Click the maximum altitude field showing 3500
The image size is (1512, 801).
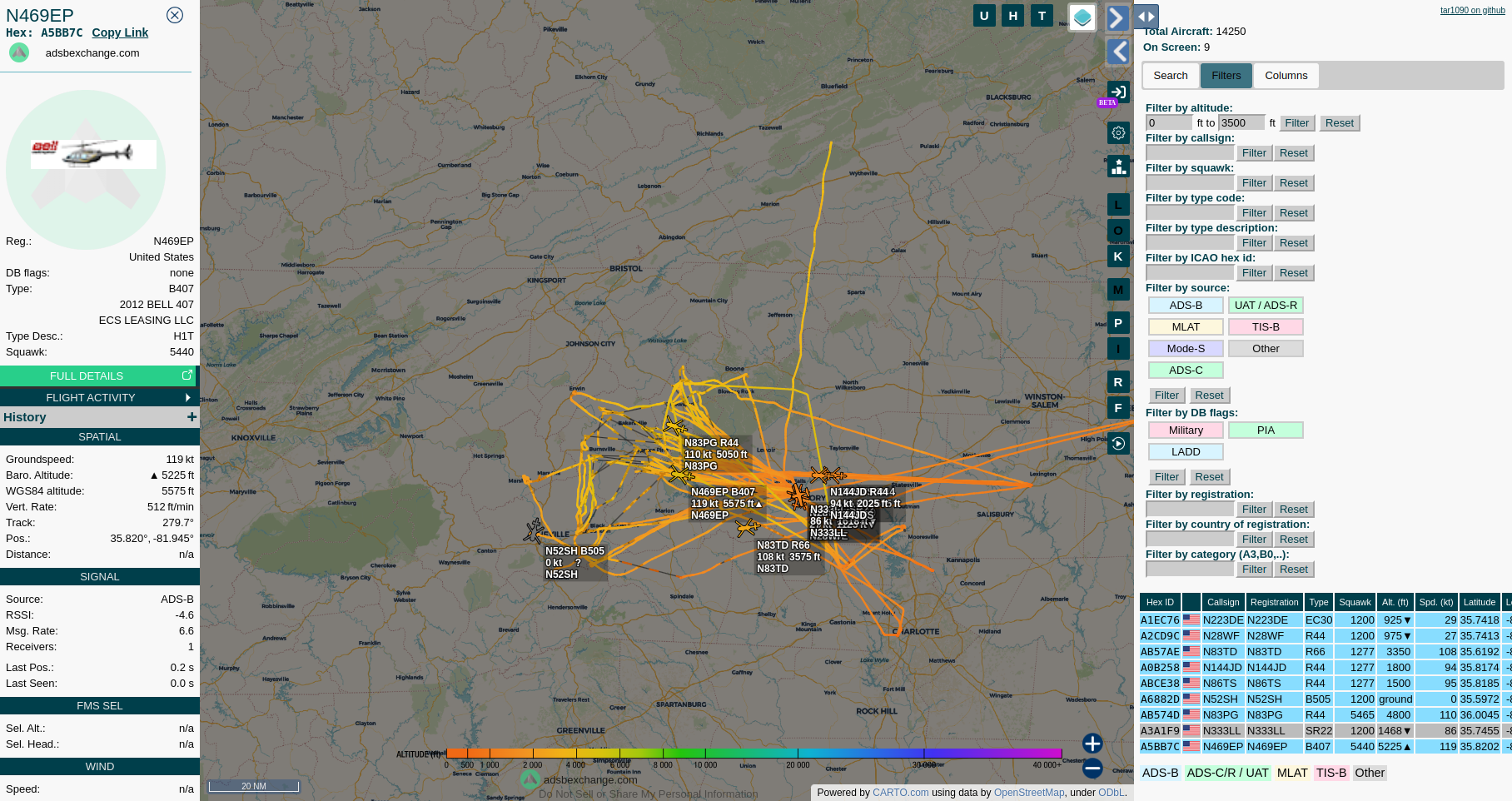[x=1241, y=123]
